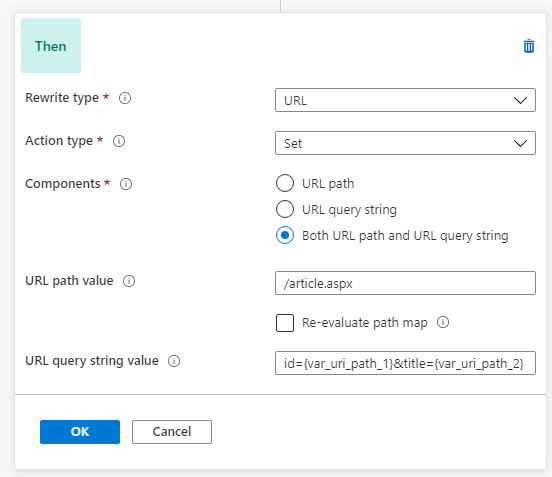Confirm changes with OK button
The height and width of the screenshot is (477, 552).
[80, 432]
